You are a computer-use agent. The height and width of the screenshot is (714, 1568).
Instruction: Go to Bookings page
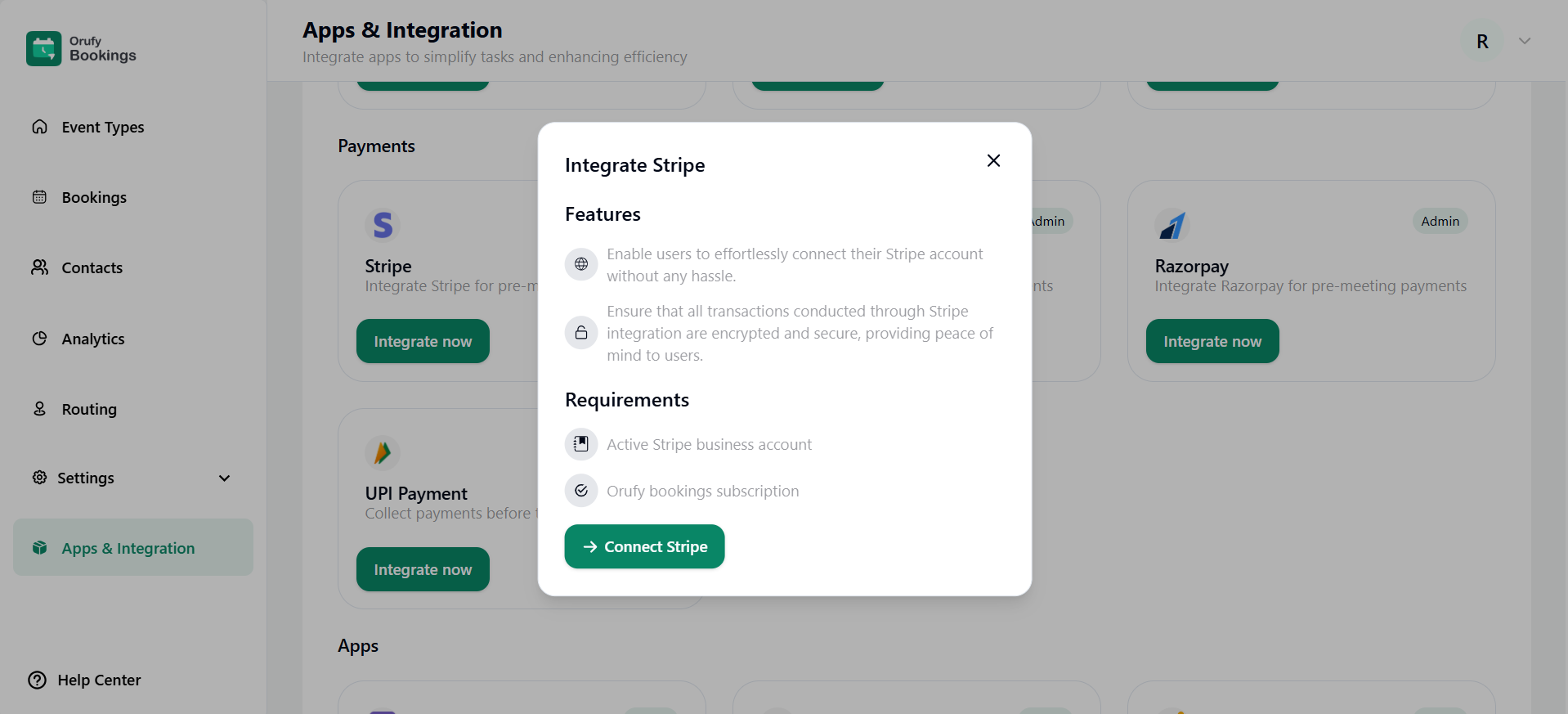(x=94, y=198)
